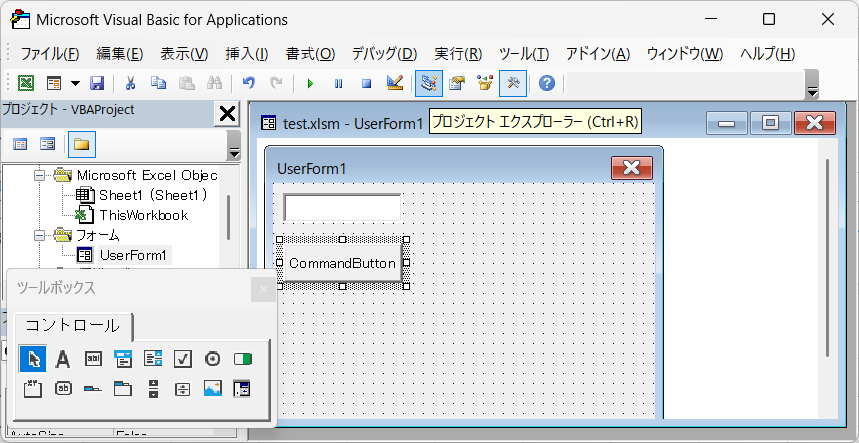Image resolution: width=859 pixels, height=443 pixels.
Task: Open the ツール(T) menu
Action: 524,54
